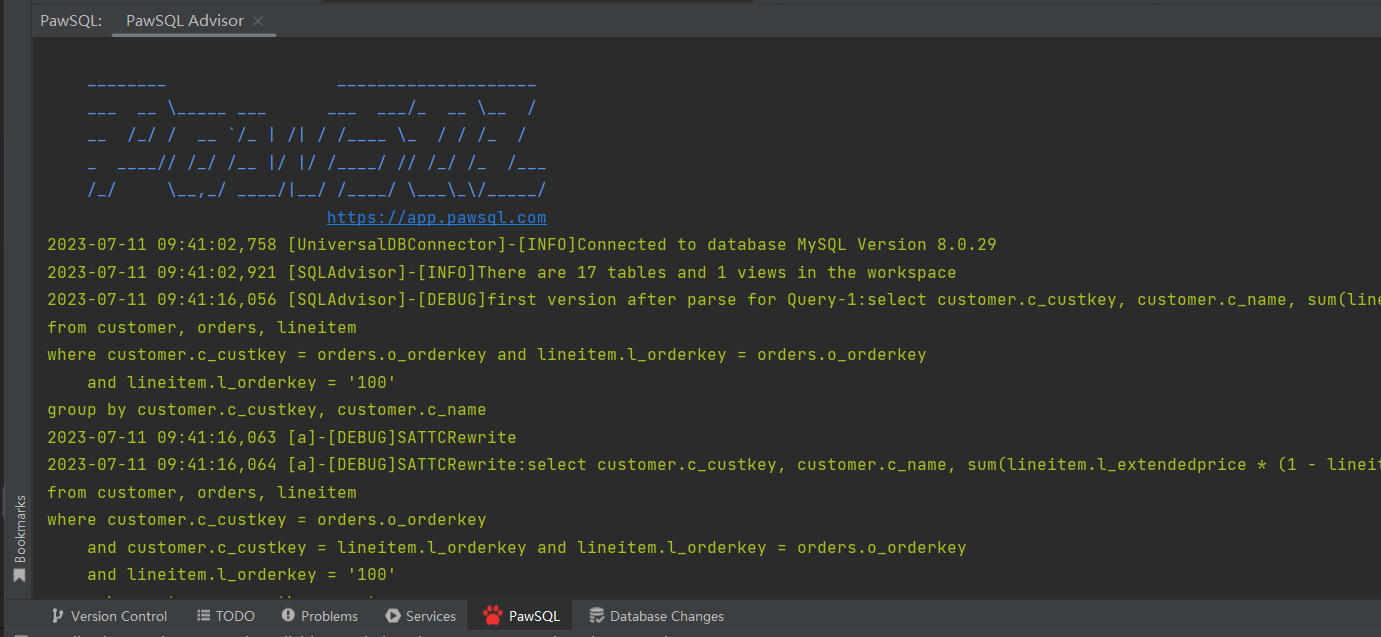Click the Problems warning icon
This screenshot has width=1381, height=637.
[x=288, y=616]
